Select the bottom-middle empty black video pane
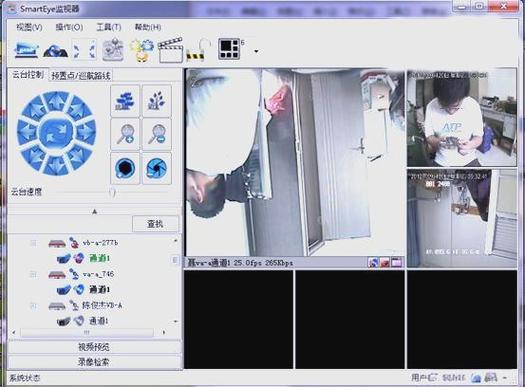This screenshot has height=387, width=525. (350, 319)
